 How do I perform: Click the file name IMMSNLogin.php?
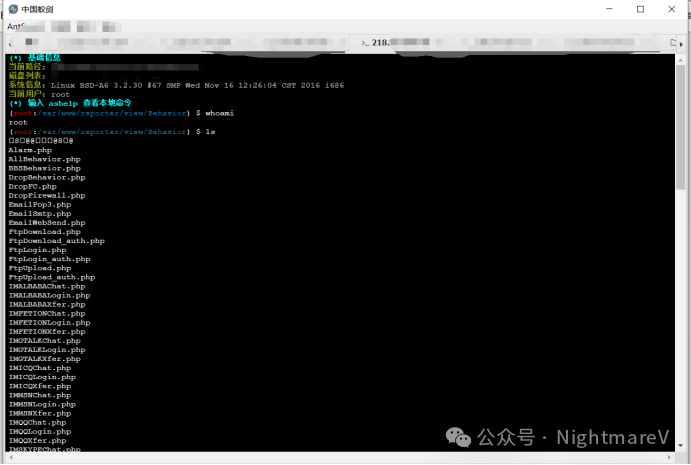pos(42,404)
